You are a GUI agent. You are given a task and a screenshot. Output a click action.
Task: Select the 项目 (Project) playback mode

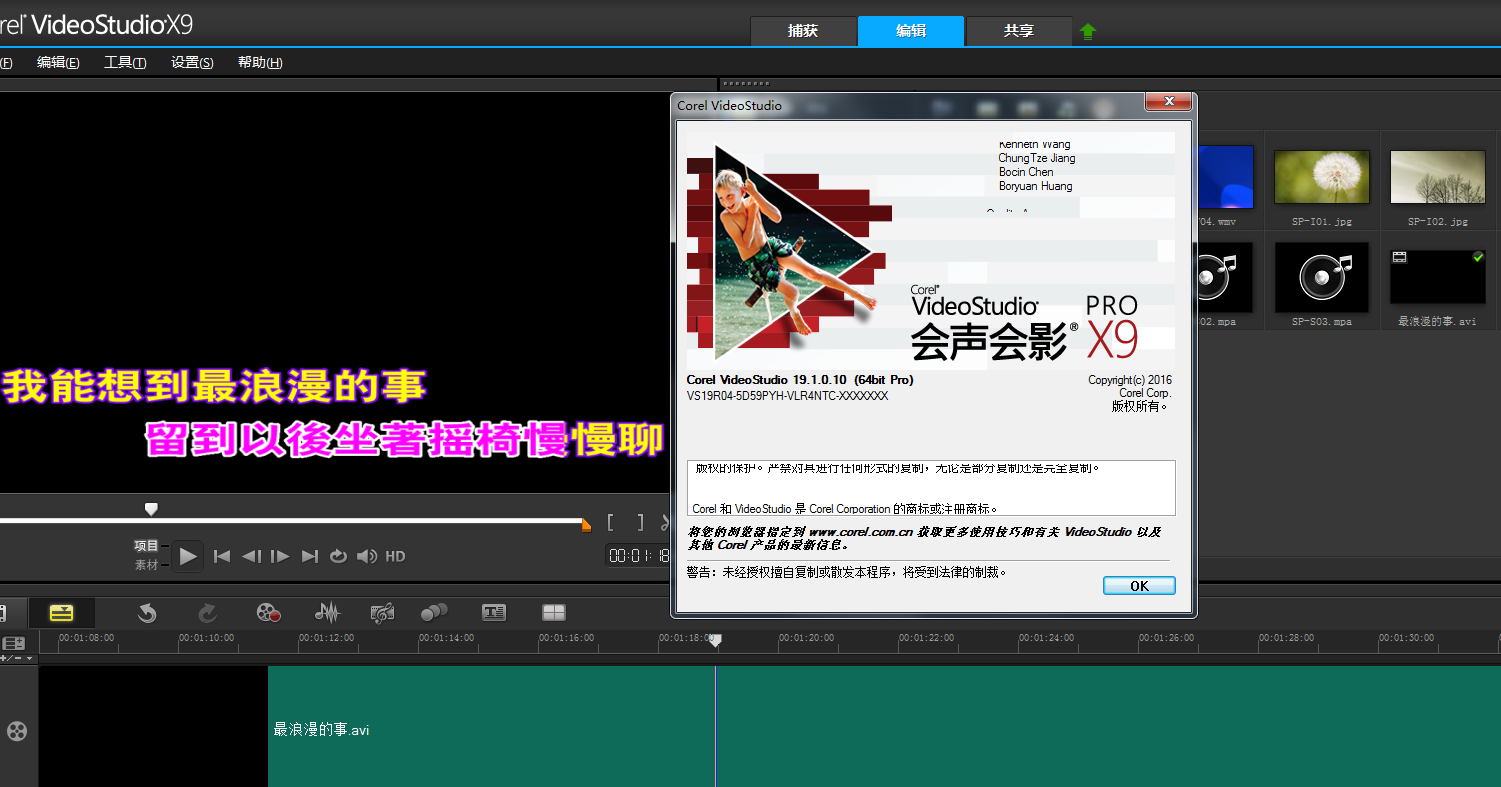[147, 546]
